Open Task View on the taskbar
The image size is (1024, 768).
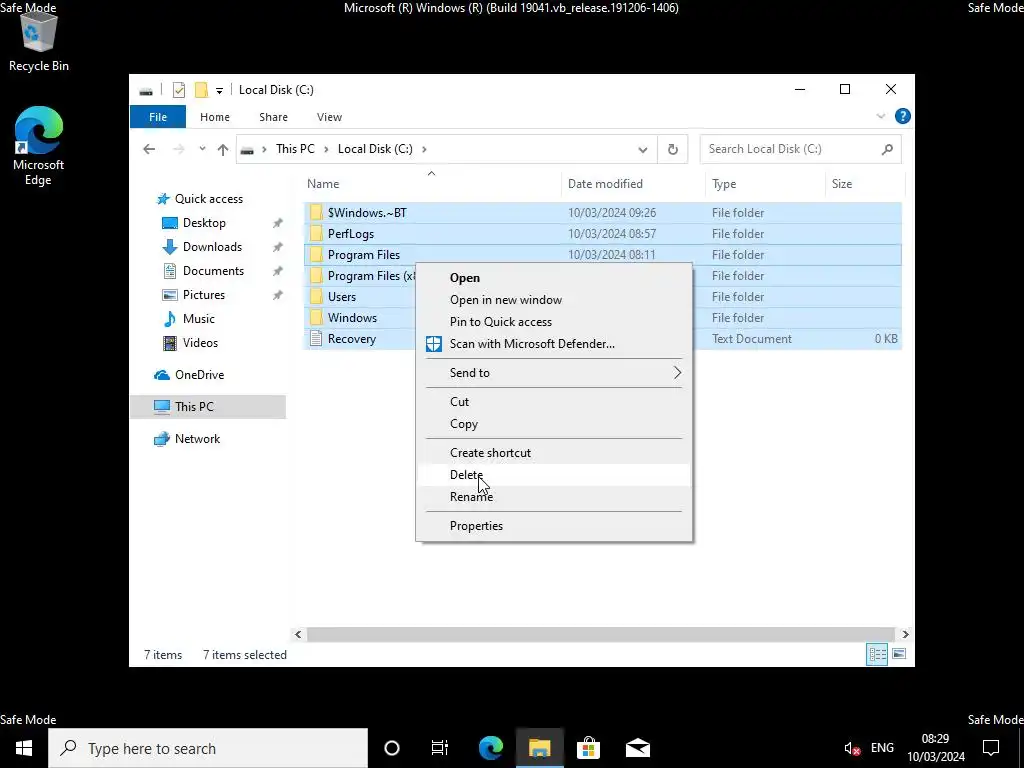pyautogui.click(x=440, y=748)
